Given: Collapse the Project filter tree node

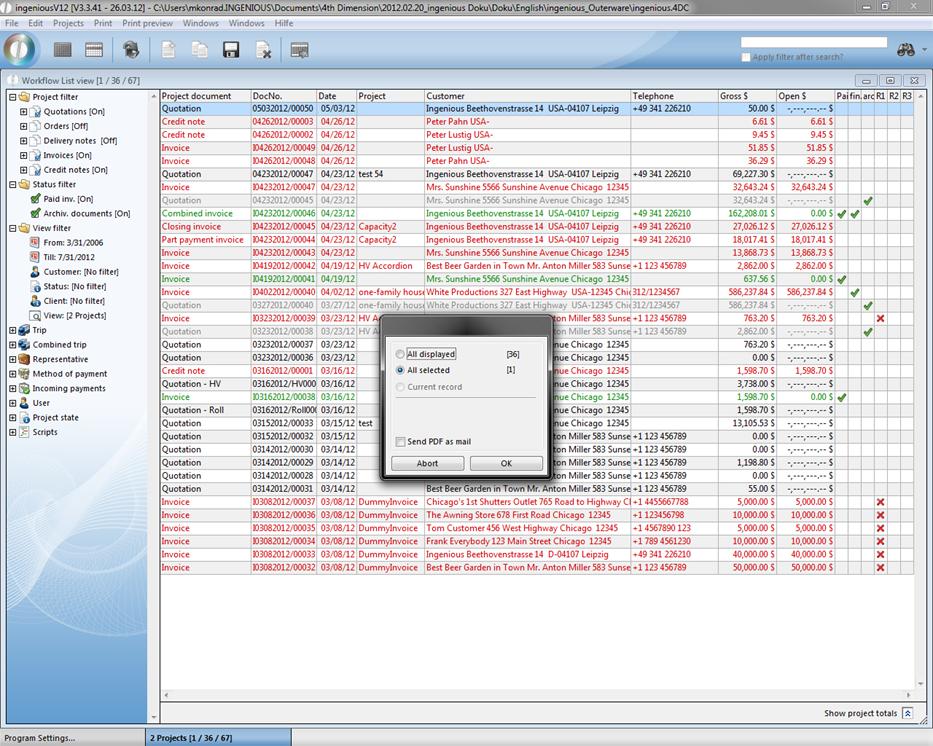Looking at the screenshot, I should click(13, 97).
